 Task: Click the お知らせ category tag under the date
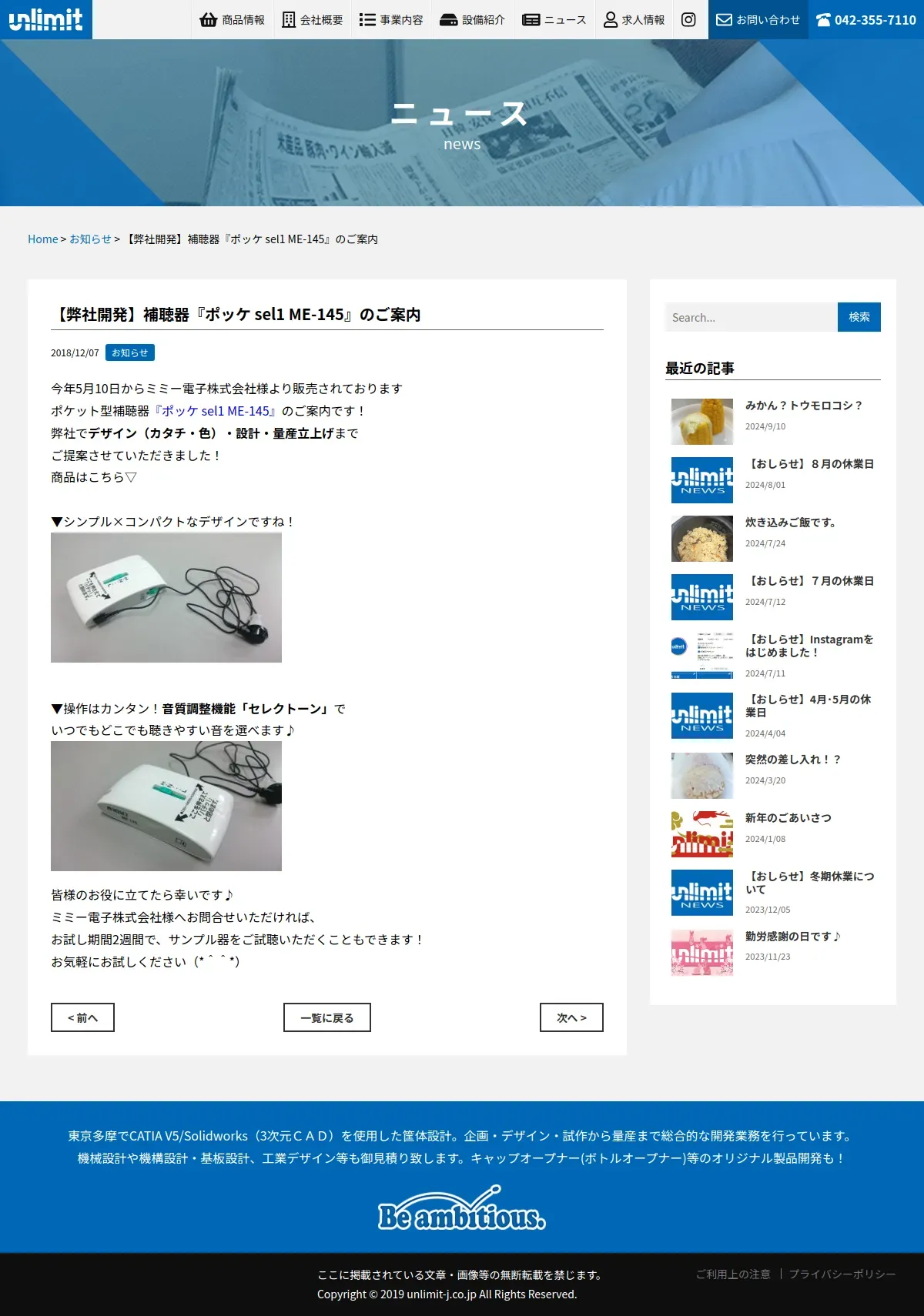tap(130, 352)
